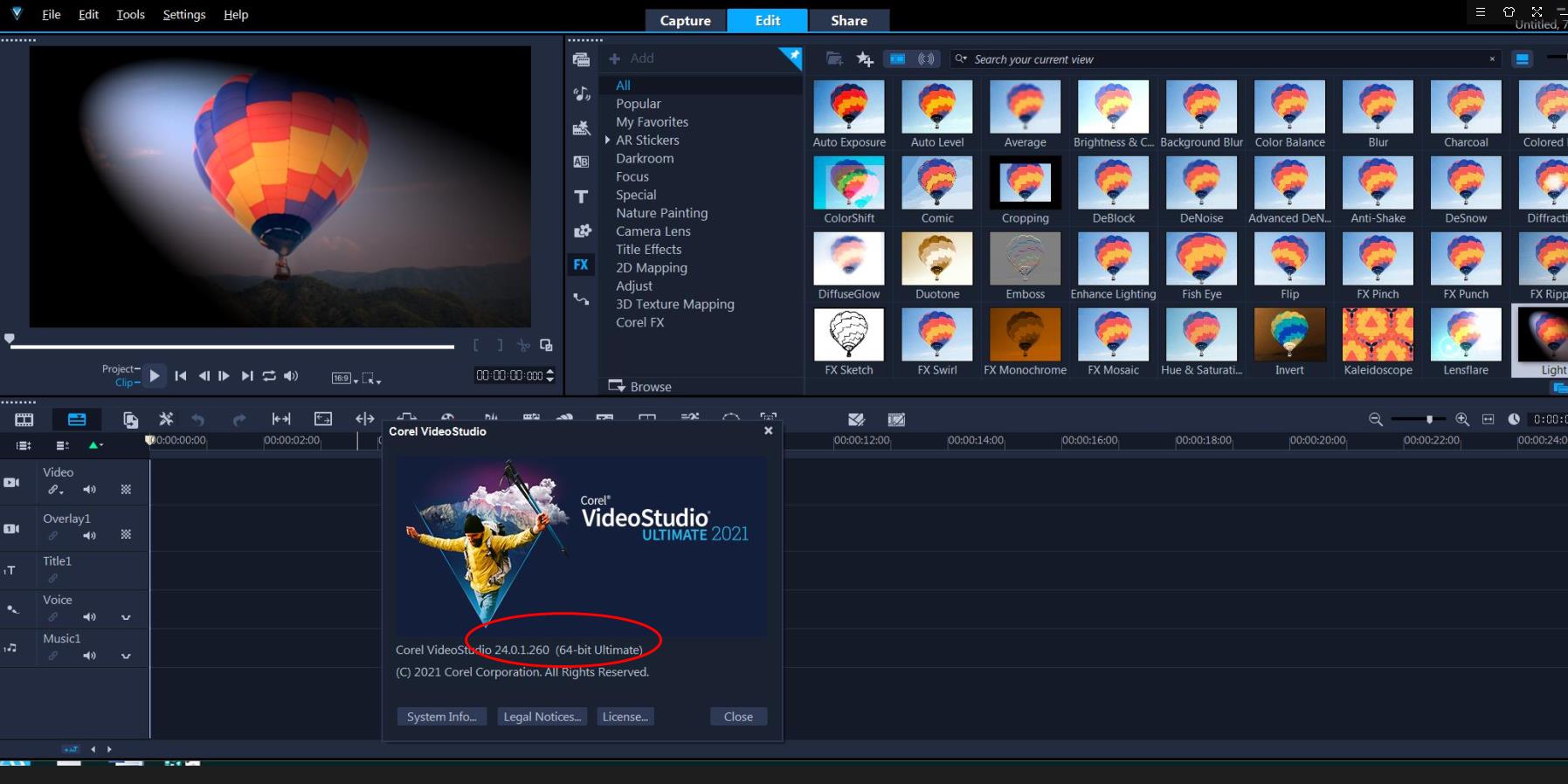Open the Help menu
The width and height of the screenshot is (1568, 784).
click(236, 14)
